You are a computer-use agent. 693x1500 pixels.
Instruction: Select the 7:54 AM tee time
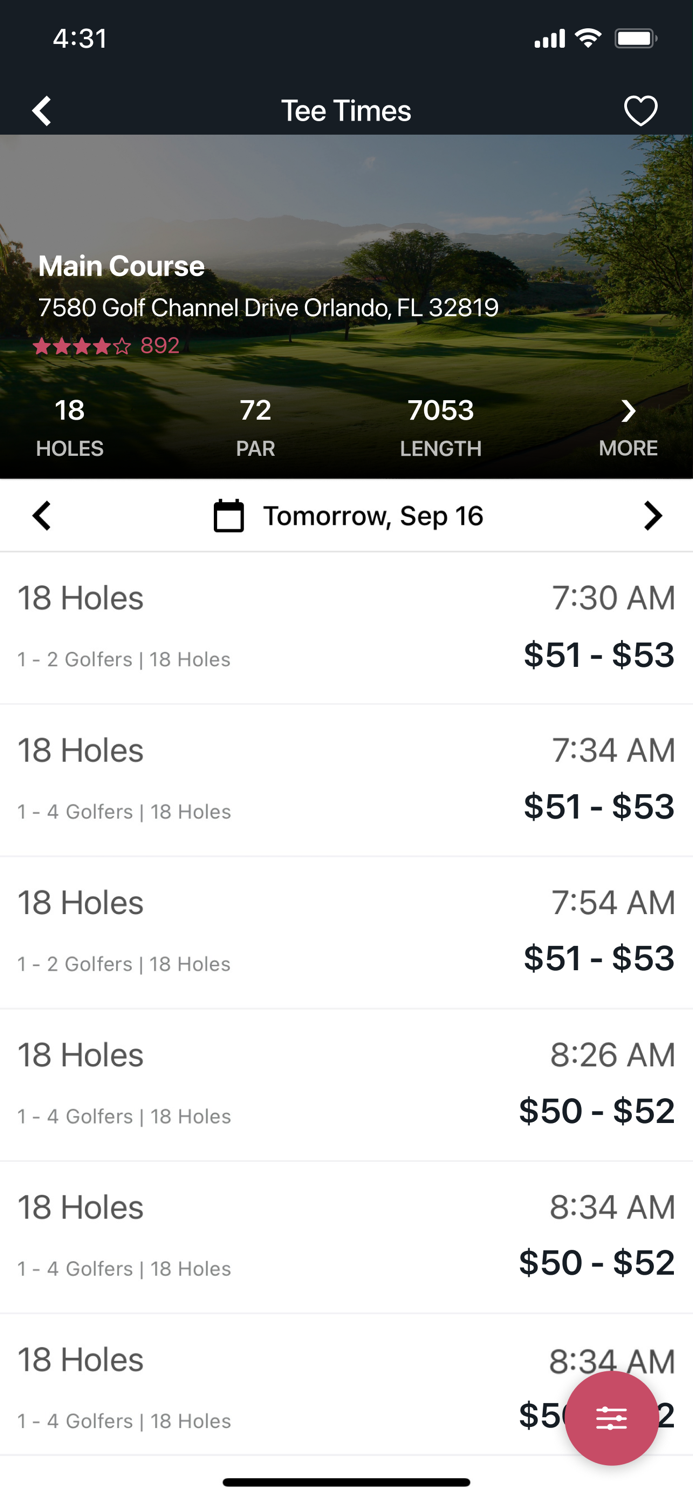click(346, 930)
